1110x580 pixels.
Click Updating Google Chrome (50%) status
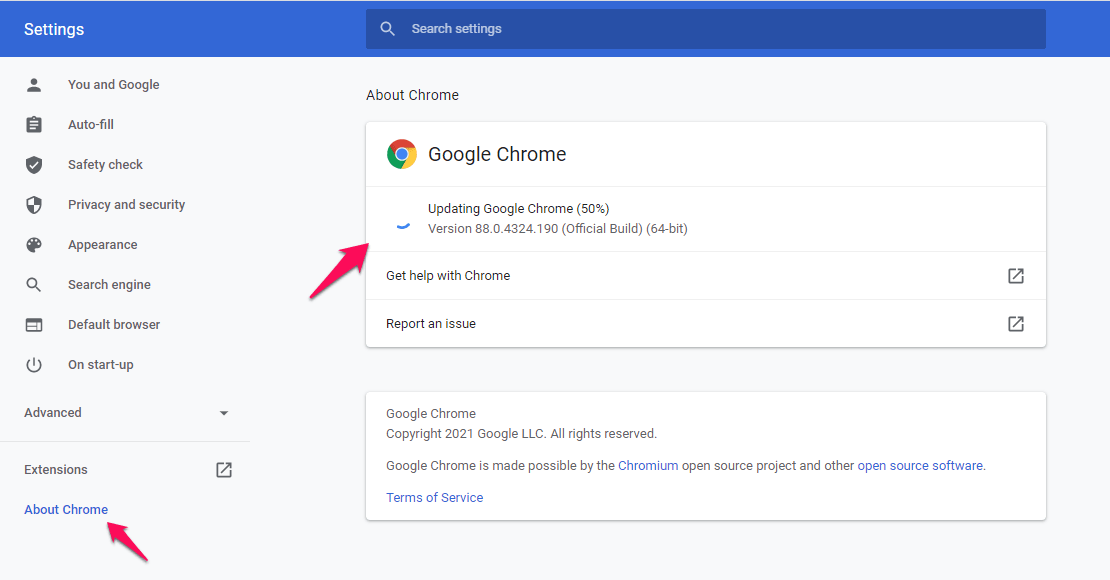point(518,209)
